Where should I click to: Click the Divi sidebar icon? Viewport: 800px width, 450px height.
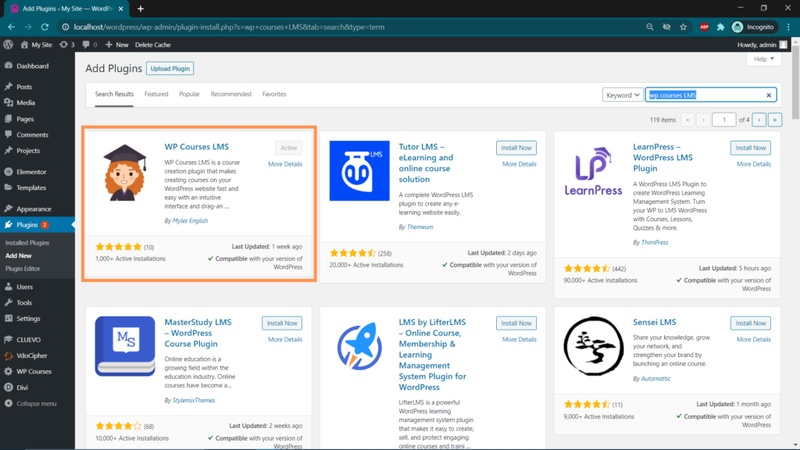pyautogui.click(x=9, y=387)
